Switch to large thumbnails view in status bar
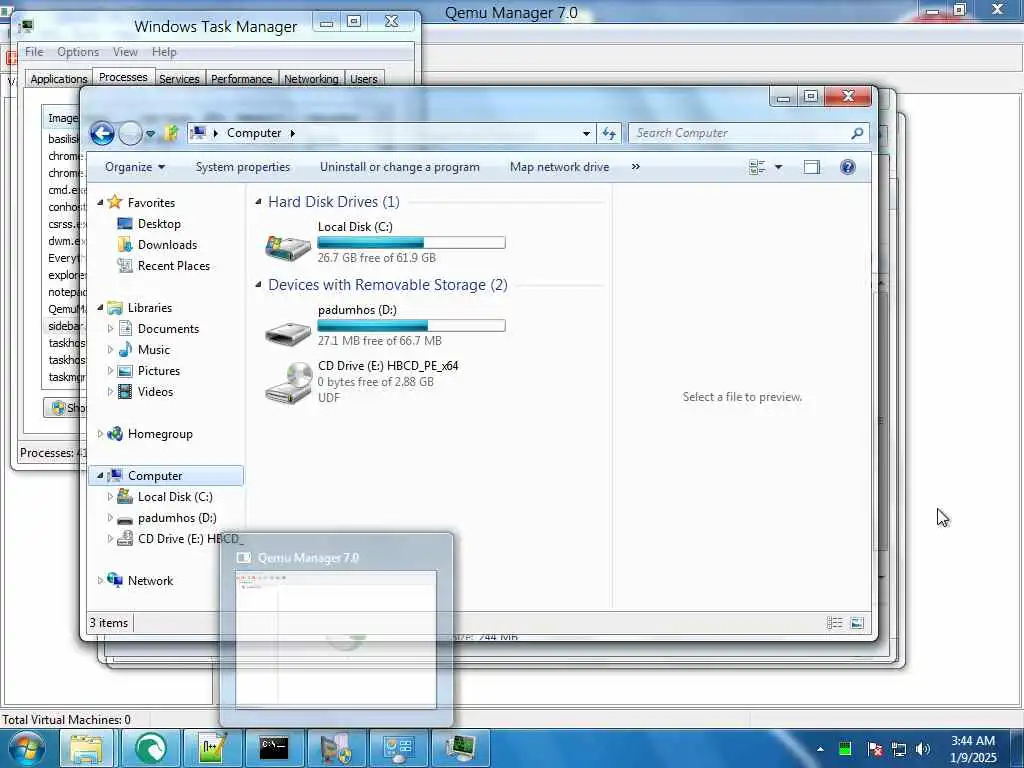The image size is (1024, 768). (x=857, y=623)
